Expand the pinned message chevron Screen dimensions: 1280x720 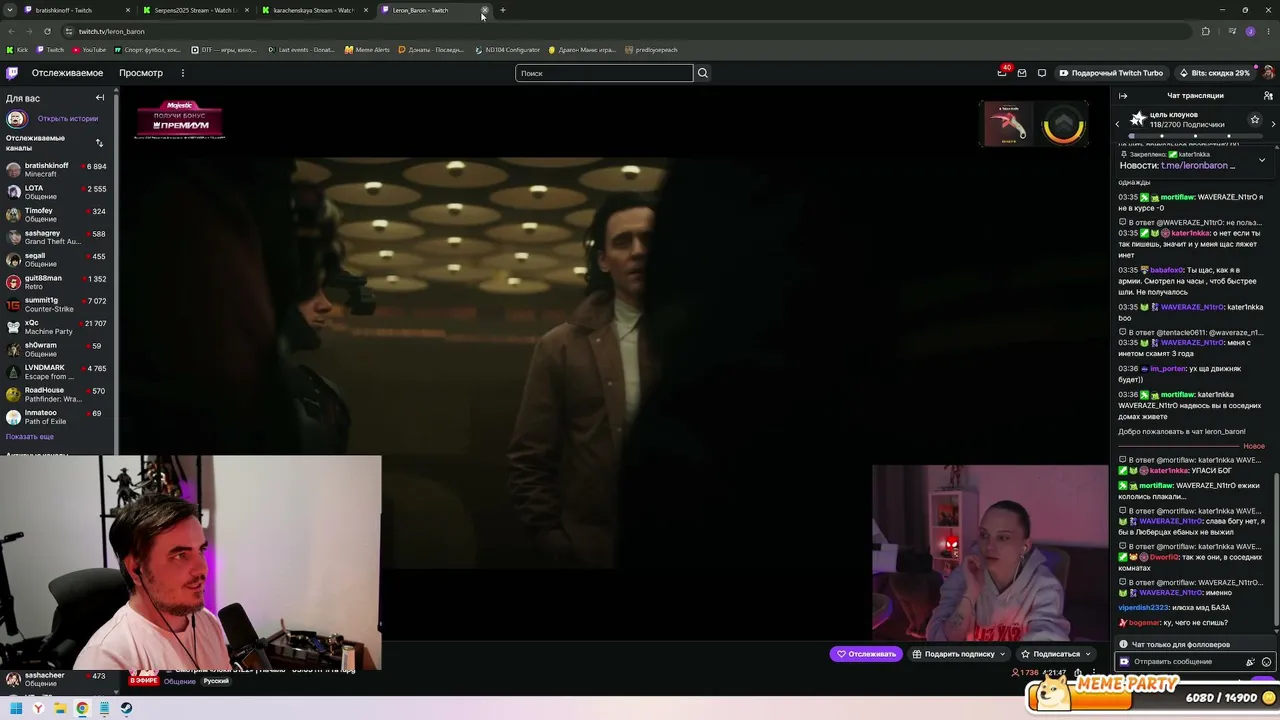click(x=1262, y=160)
